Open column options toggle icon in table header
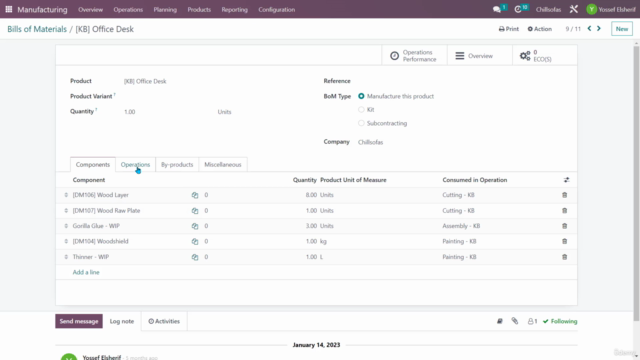Viewport: 640px width, 360px height. click(x=566, y=180)
